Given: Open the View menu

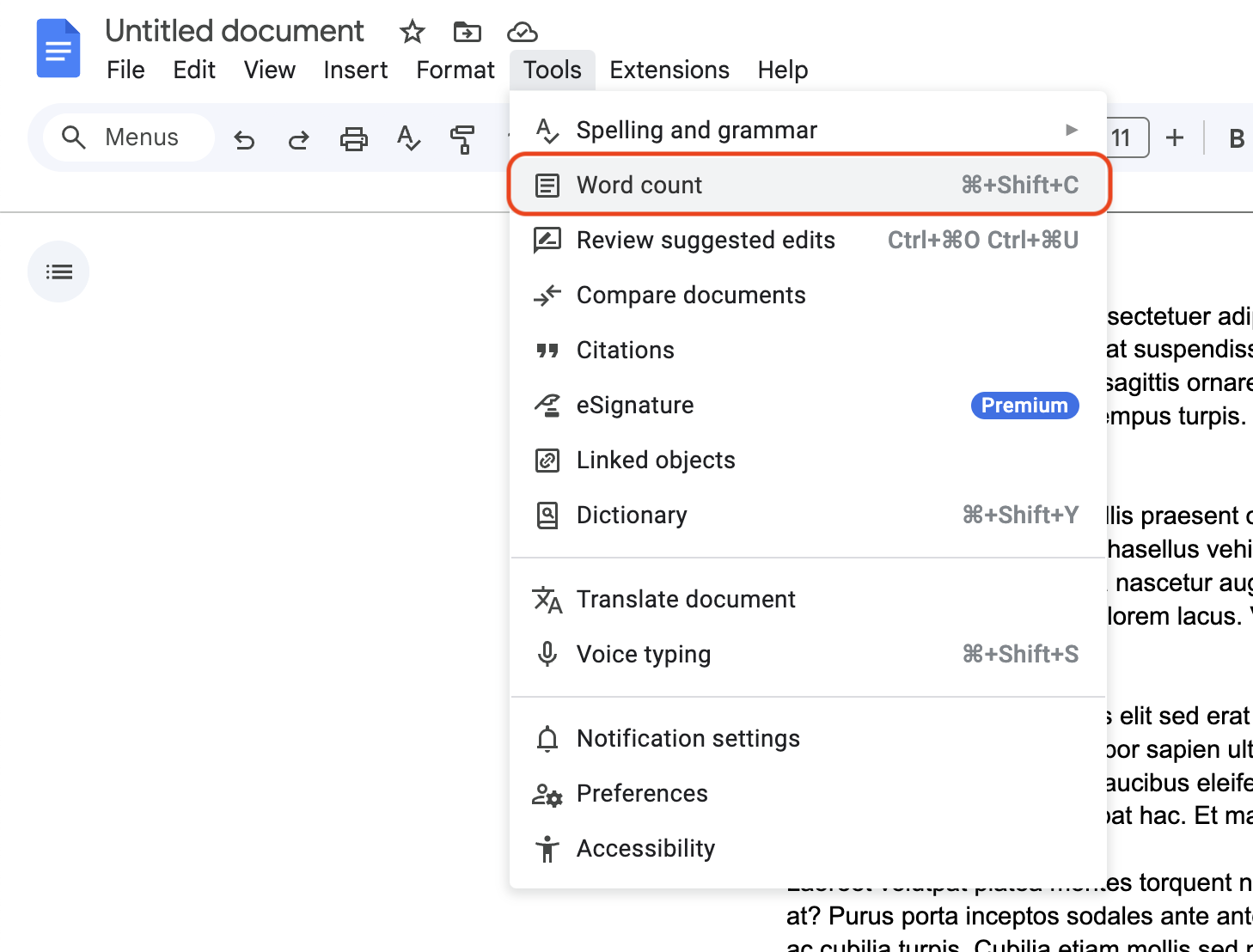Looking at the screenshot, I should [270, 70].
